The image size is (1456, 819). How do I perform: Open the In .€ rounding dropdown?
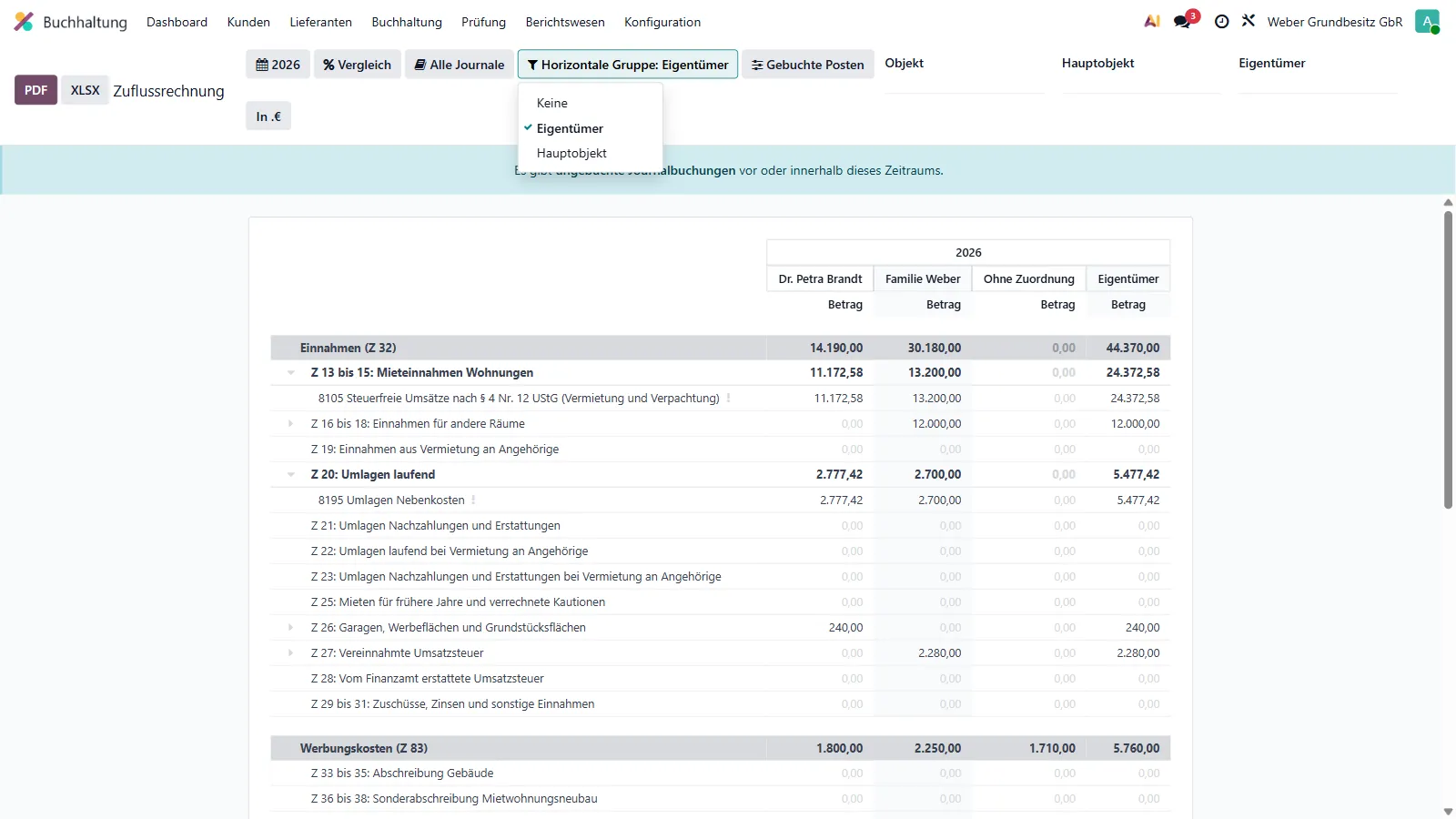pos(268,116)
